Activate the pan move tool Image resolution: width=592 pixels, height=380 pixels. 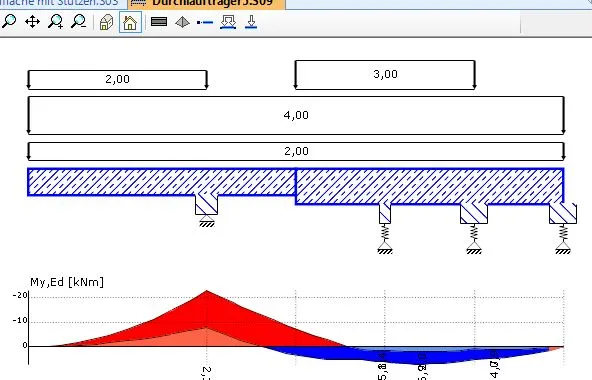[32, 22]
